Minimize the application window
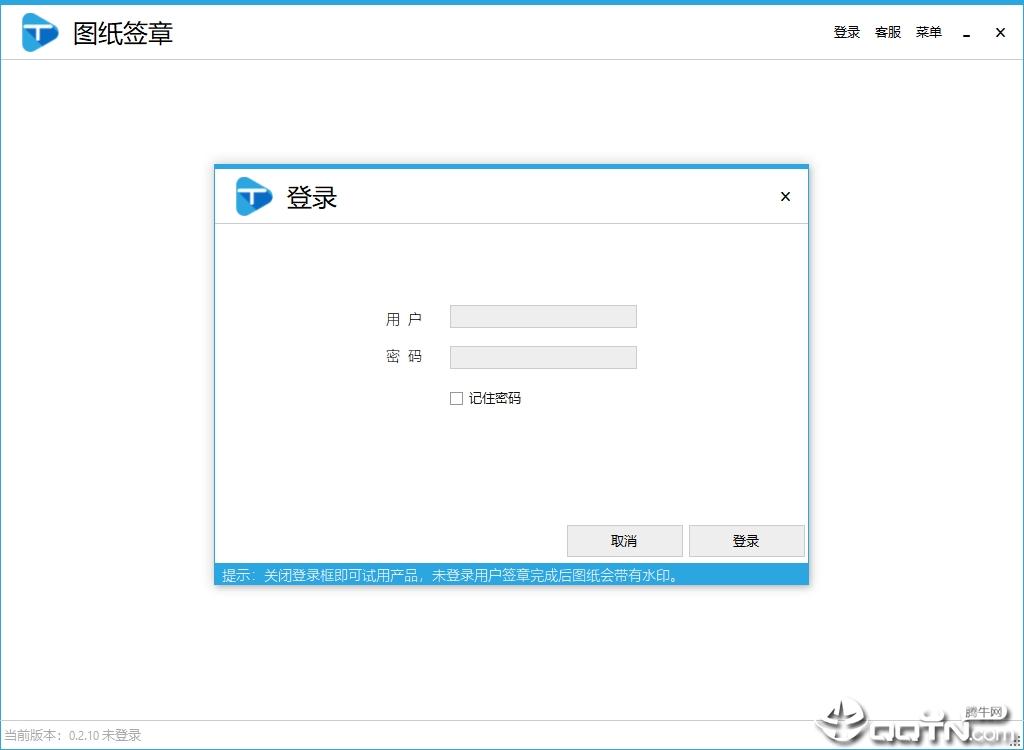The image size is (1024, 750). pos(966,31)
